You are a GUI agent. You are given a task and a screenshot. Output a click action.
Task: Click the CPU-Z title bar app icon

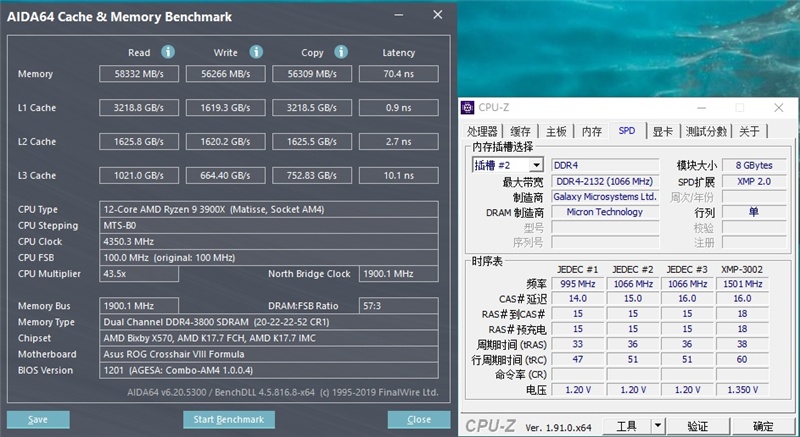[467, 108]
